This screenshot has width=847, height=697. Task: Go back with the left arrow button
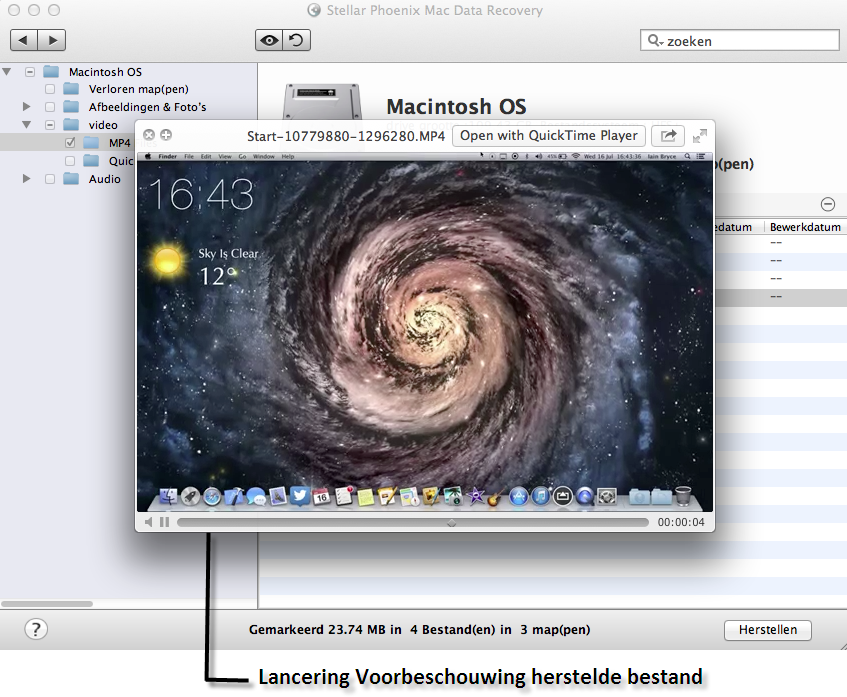[24, 40]
